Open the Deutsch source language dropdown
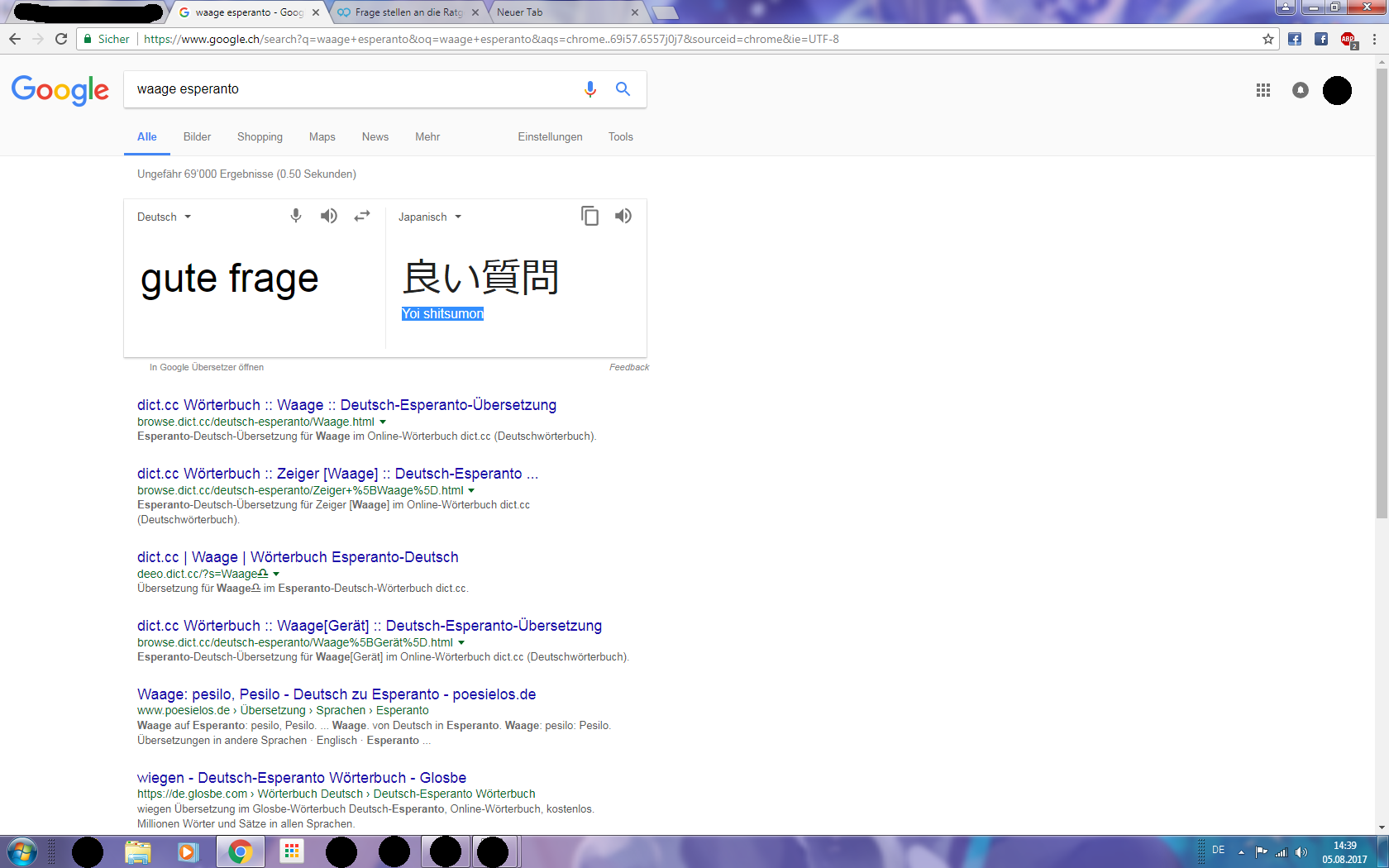 164,217
